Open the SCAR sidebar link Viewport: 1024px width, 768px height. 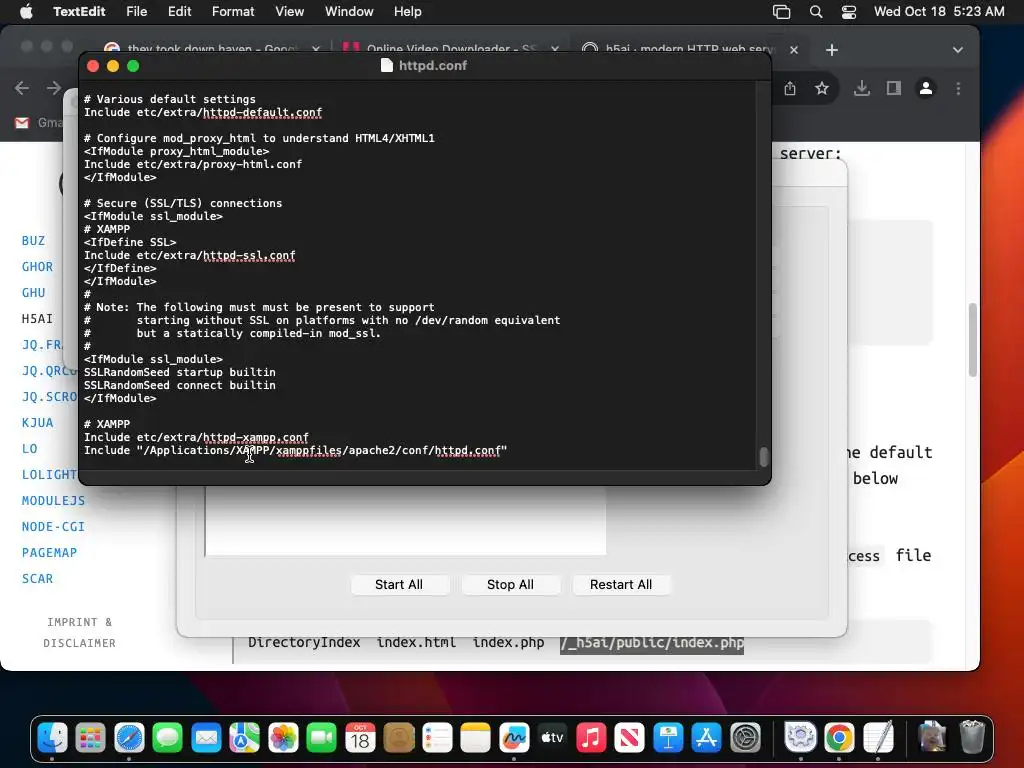[37, 579]
